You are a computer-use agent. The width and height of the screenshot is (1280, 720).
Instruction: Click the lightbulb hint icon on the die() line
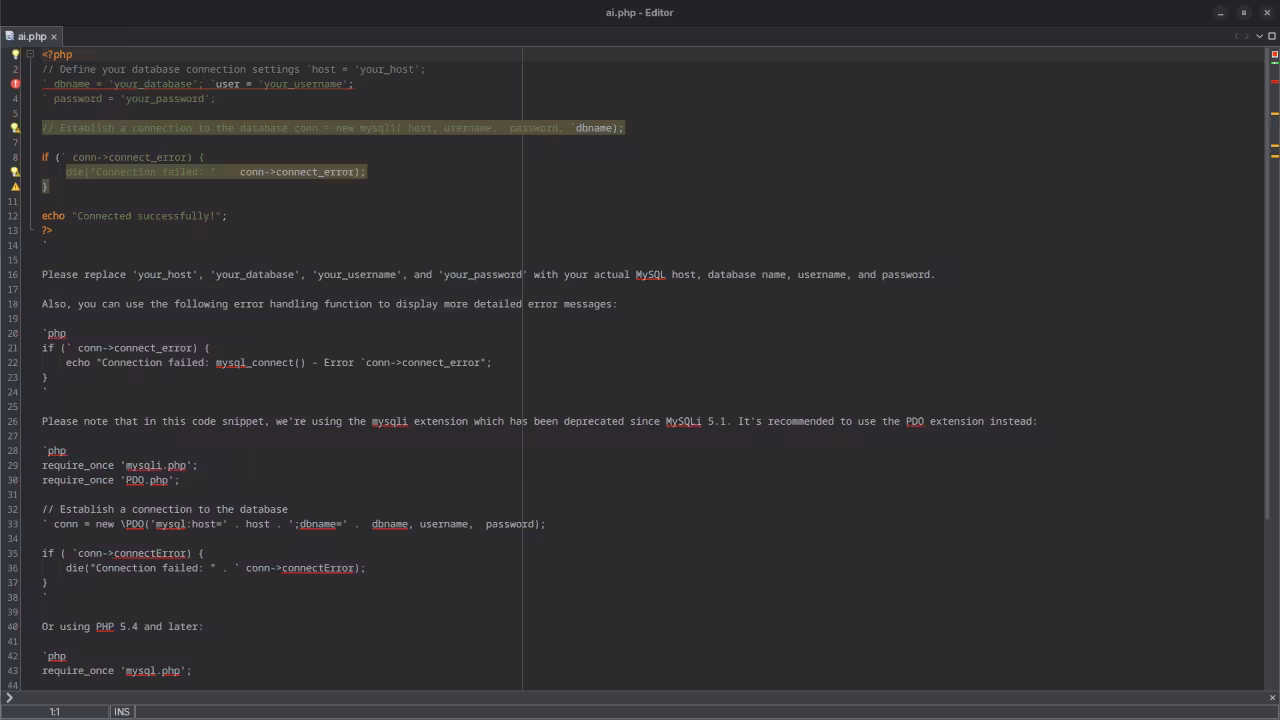[15, 172]
